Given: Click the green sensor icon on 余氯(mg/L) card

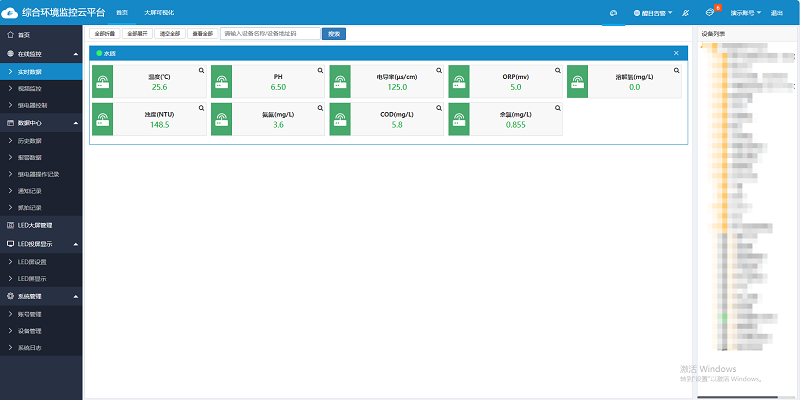Looking at the screenshot, I should coord(459,119).
